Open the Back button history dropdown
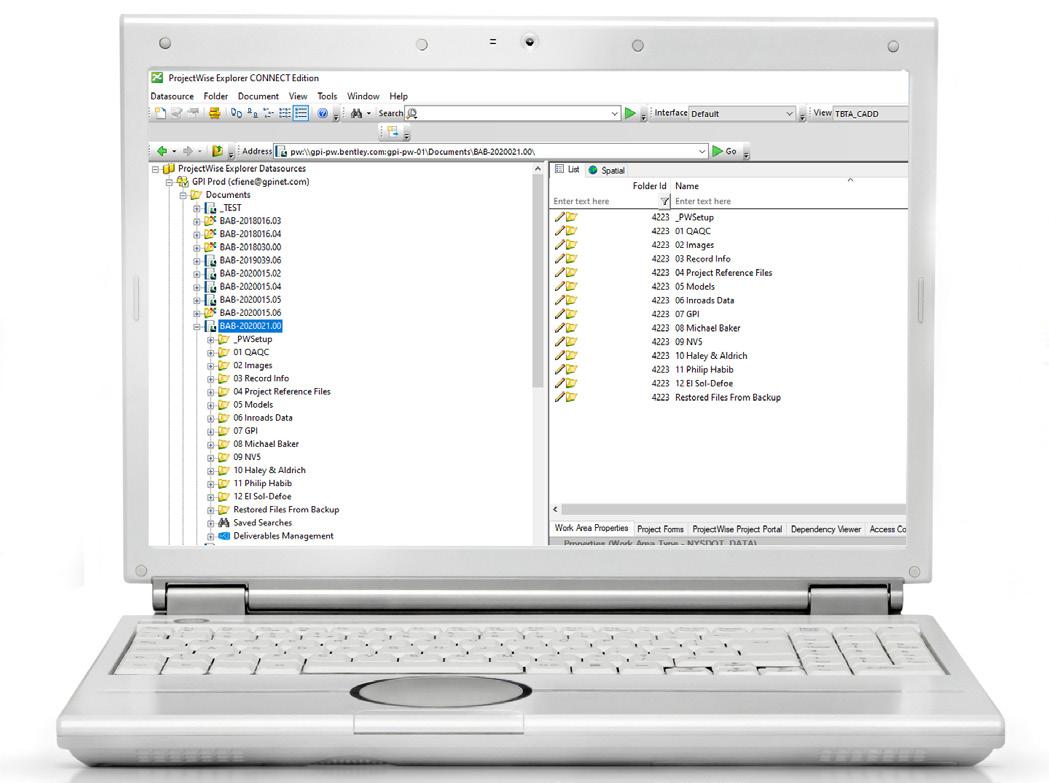The width and height of the screenshot is (1049, 783). point(174,151)
